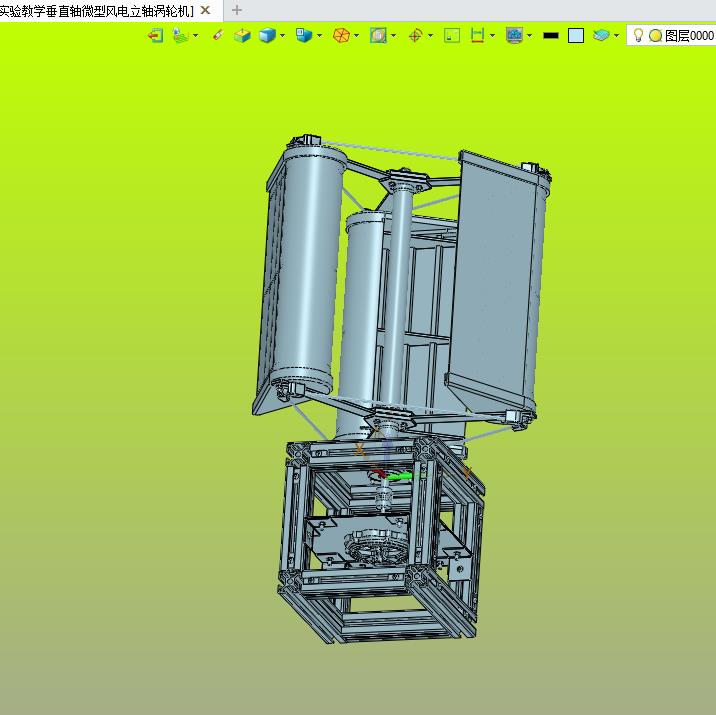Viewport: 716px width, 715px height.
Task: Select the blue shaded cube display icon
Action: click(x=267, y=35)
